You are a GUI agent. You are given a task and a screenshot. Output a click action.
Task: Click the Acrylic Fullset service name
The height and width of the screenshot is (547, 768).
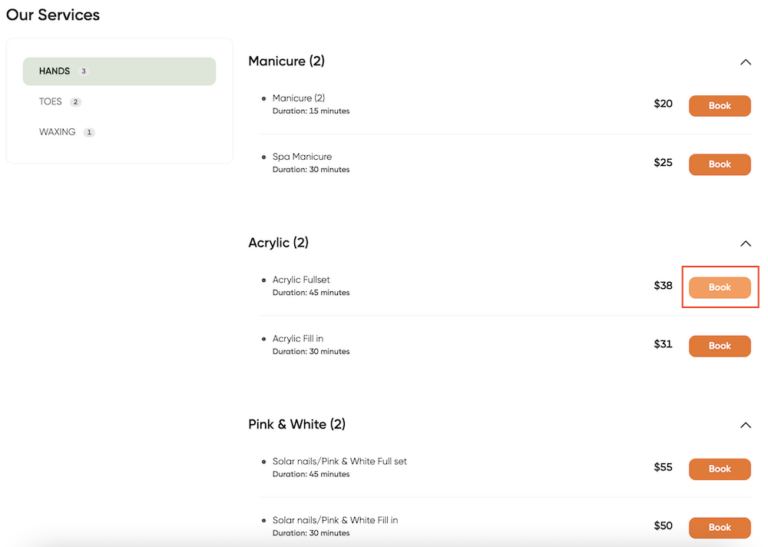click(301, 280)
